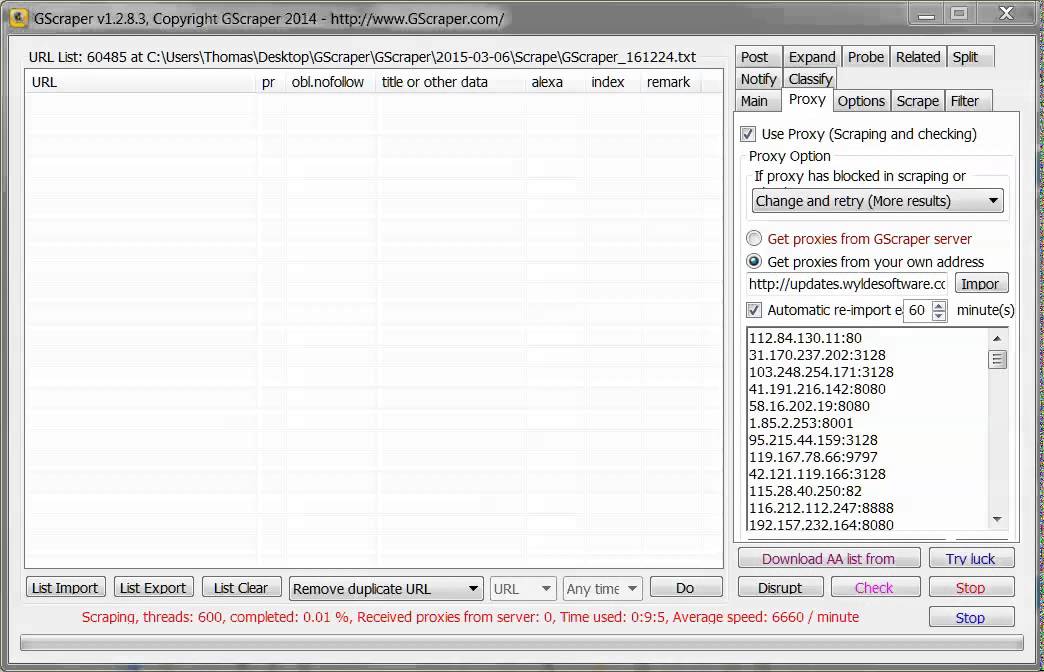Open the Any time dropdown
Screen dimensions: 1044x672
(x=603, y=589)
